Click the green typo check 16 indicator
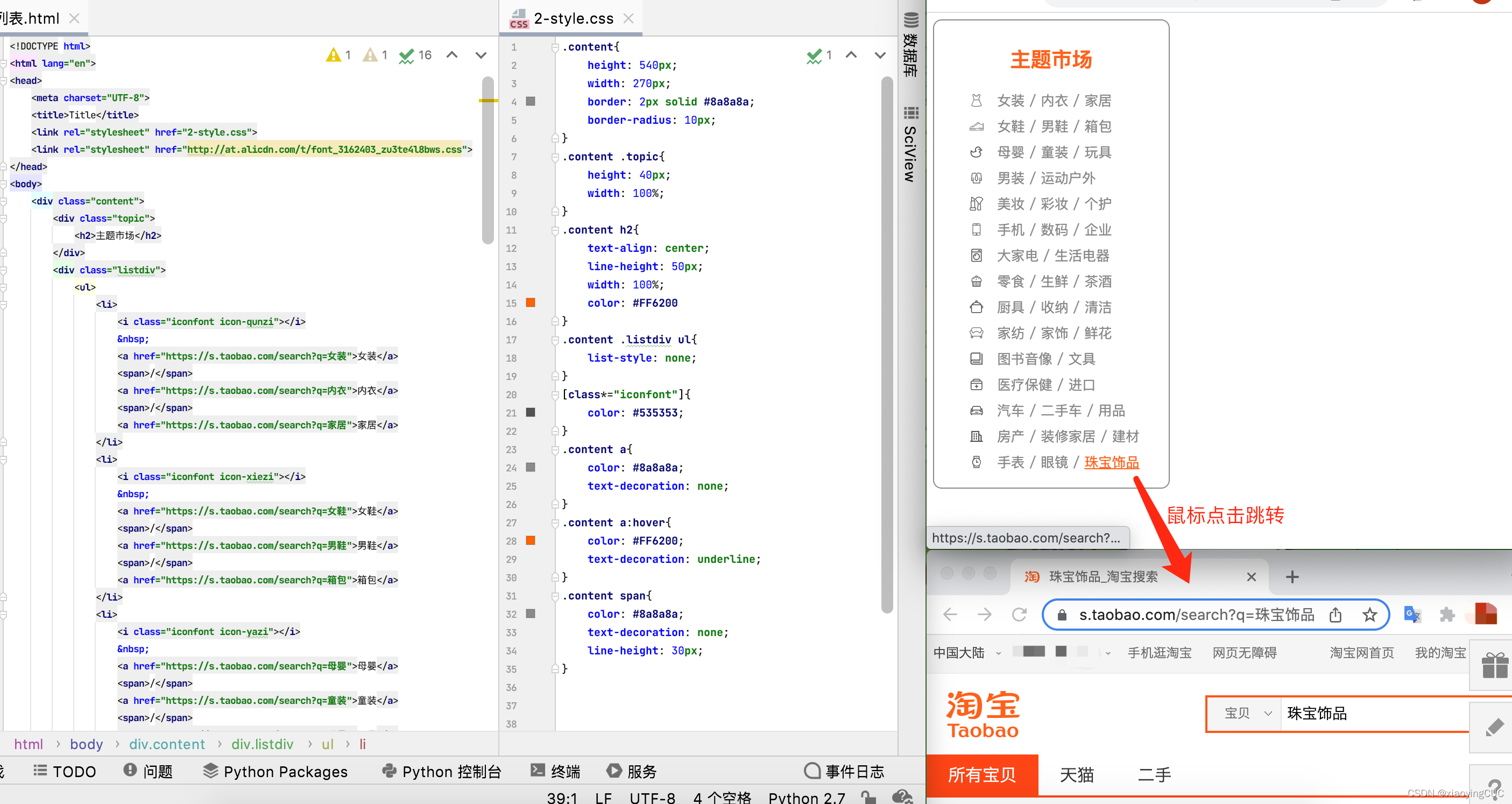This screenshot has height=804, width=1512. pos(415,55)
